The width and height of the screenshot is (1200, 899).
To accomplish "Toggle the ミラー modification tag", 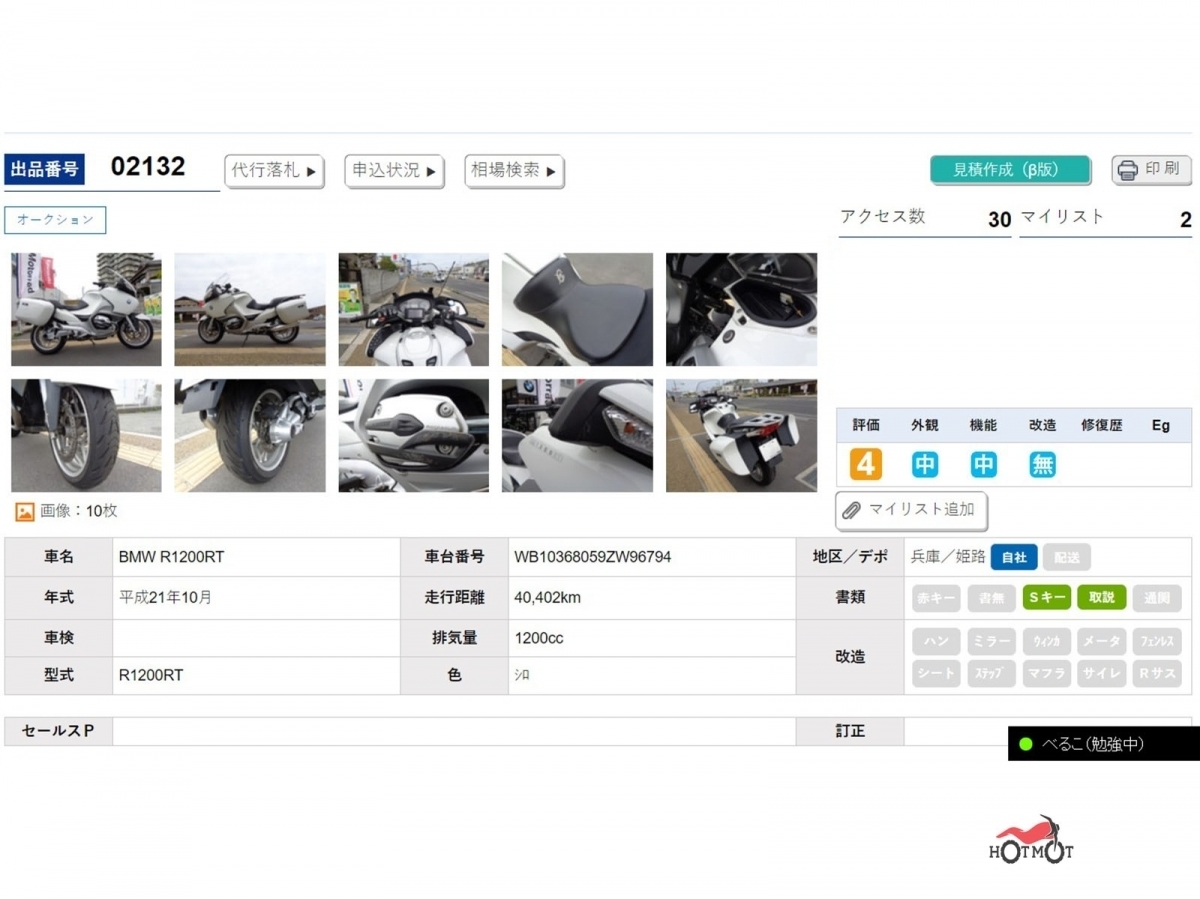I will [x=991, y=642].
